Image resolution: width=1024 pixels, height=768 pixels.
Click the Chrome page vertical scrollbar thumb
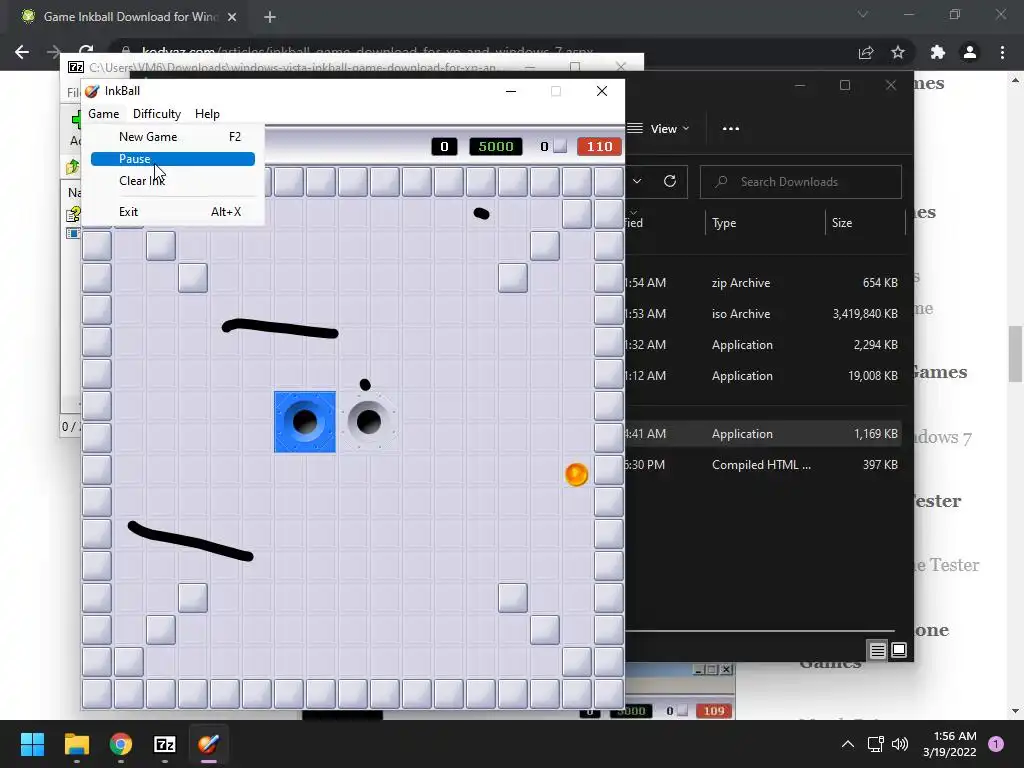(x=1016, y=353)
